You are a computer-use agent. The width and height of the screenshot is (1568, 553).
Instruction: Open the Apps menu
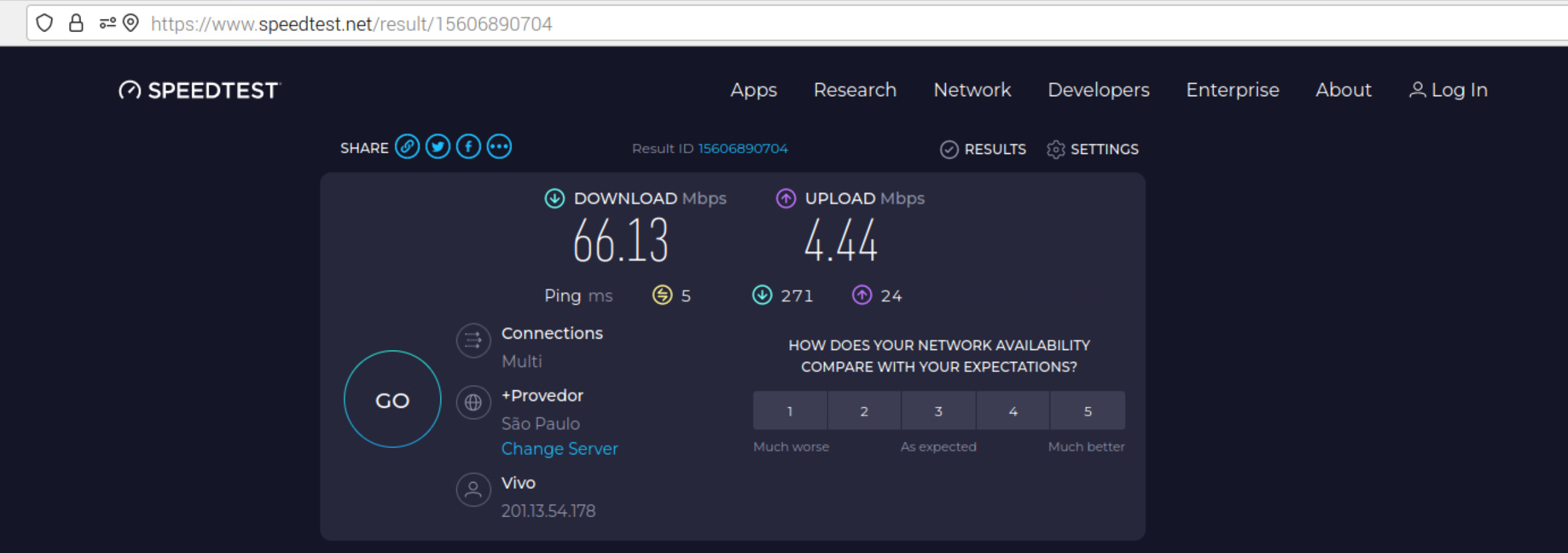pos(754,90)
